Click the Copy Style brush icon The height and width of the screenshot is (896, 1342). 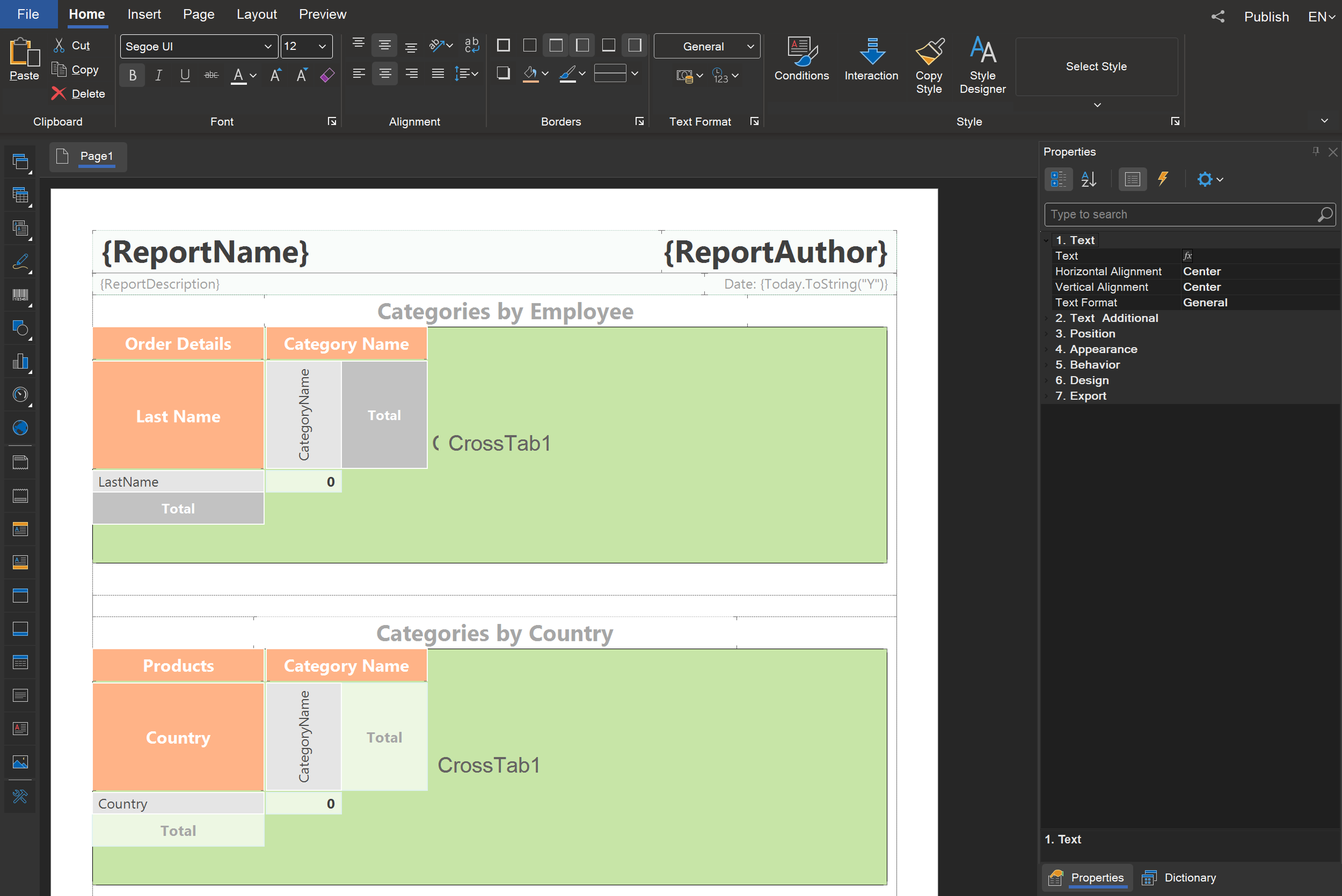[x=929, y=53]
